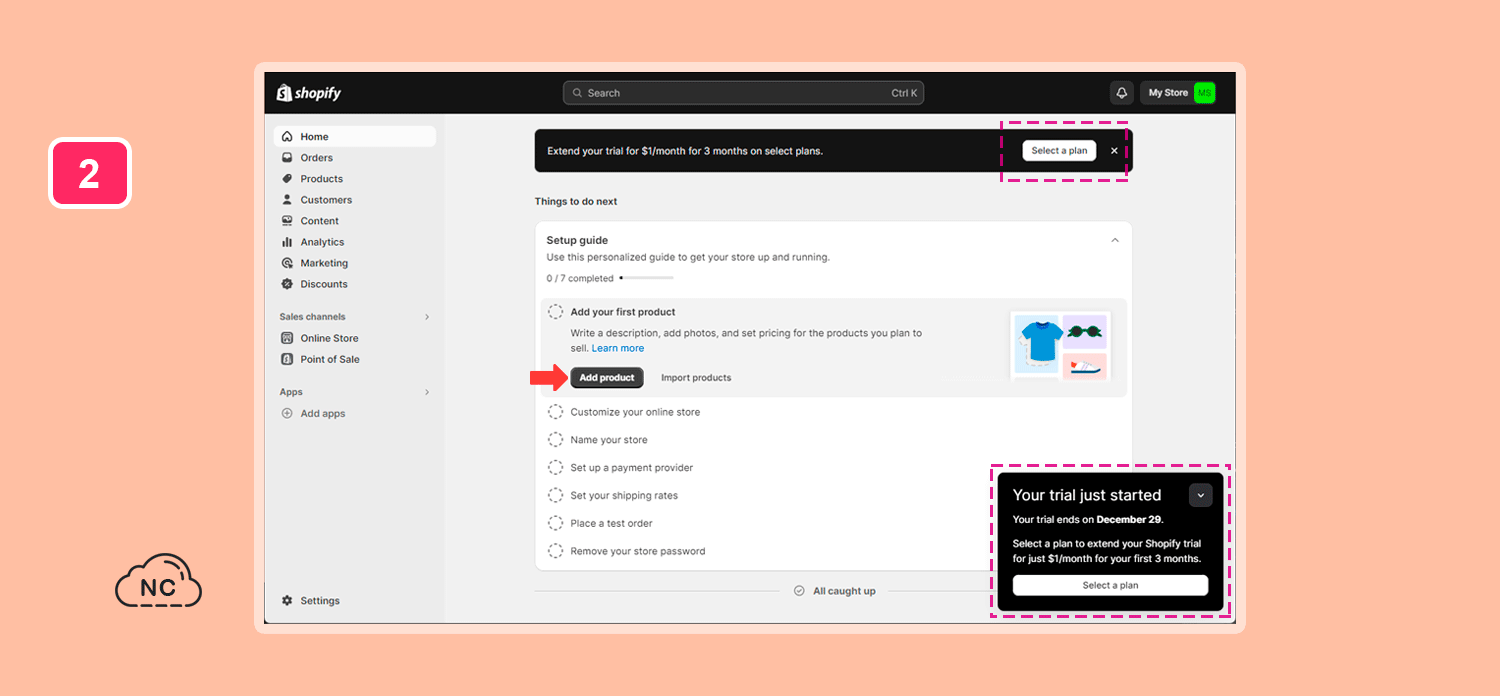
Task: Click Select a plan in trial popup
Action: [1110, 586]
